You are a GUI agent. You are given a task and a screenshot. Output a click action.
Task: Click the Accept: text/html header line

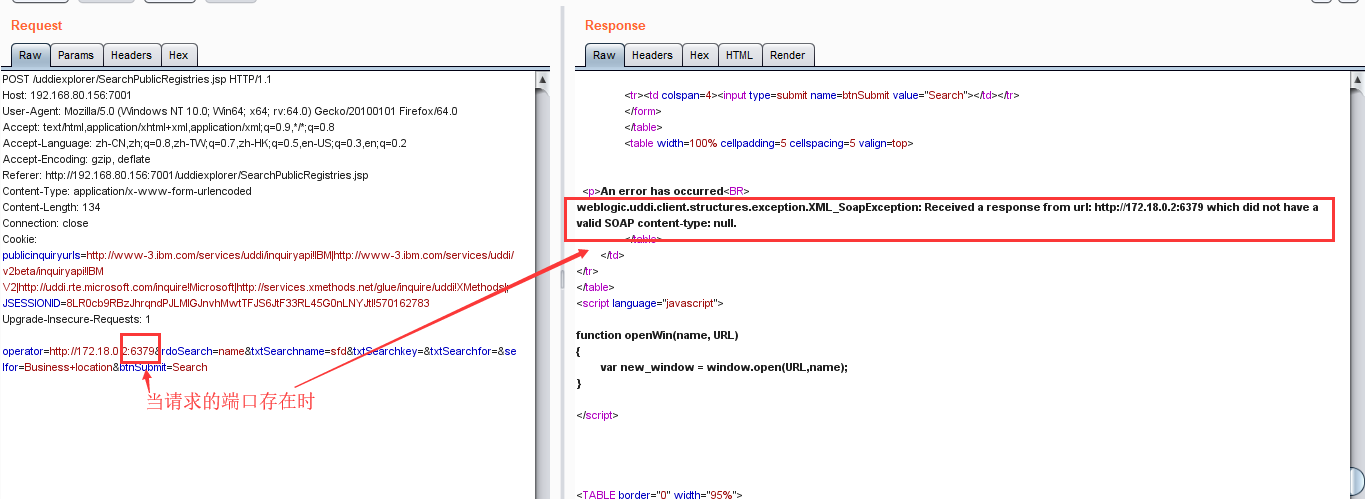pos(168,127)
